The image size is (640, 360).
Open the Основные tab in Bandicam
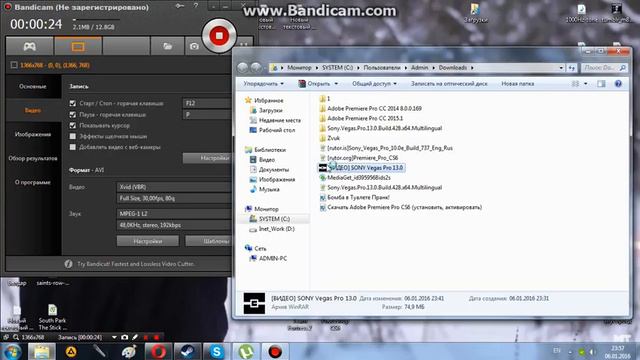(x=33, y=87)
